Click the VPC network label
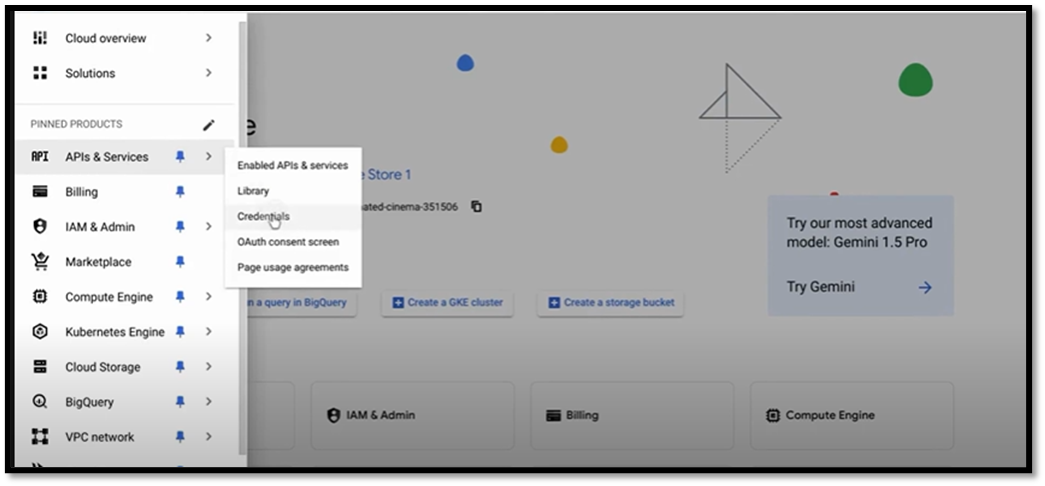This screenshot has width=1045, height=486. (x=99, y=437)
